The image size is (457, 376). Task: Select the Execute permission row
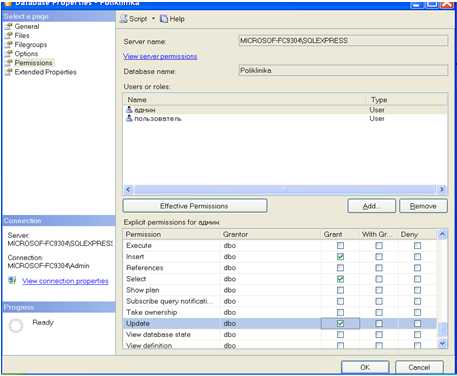pos(280,246)
